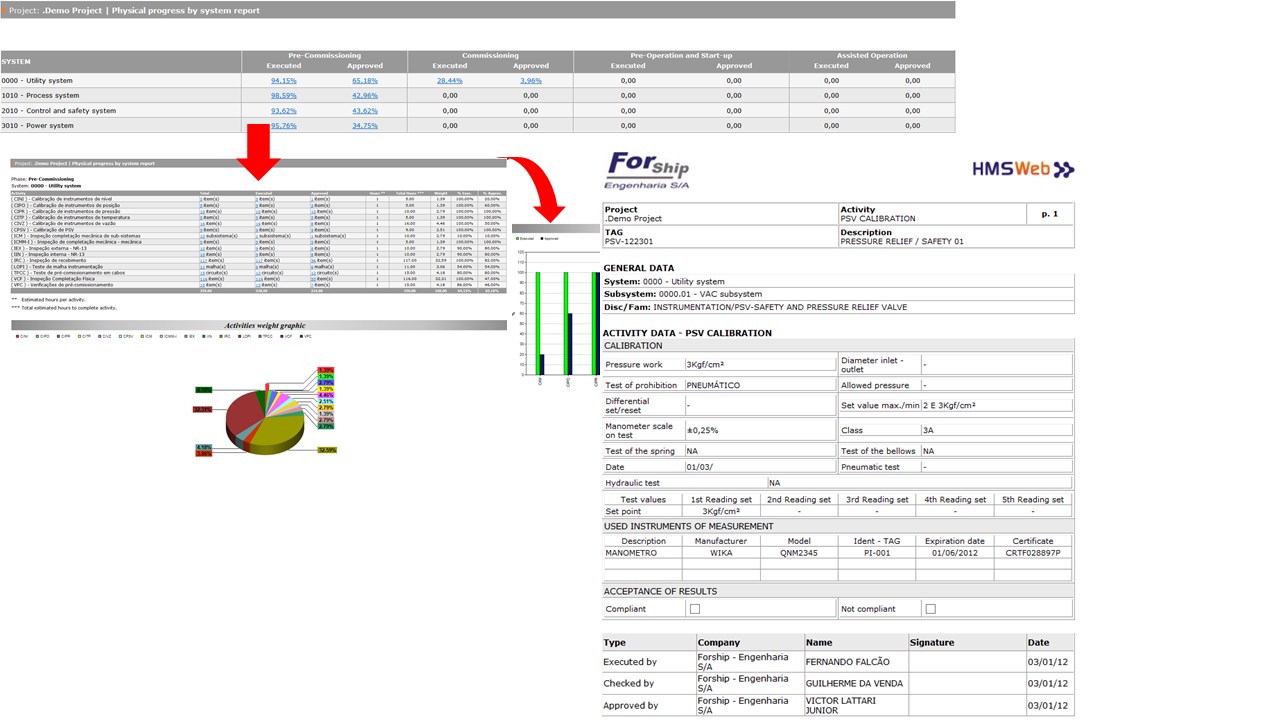Click the Signature cell for Executed by
1280x720 pixels.
(x=965, y=662)
